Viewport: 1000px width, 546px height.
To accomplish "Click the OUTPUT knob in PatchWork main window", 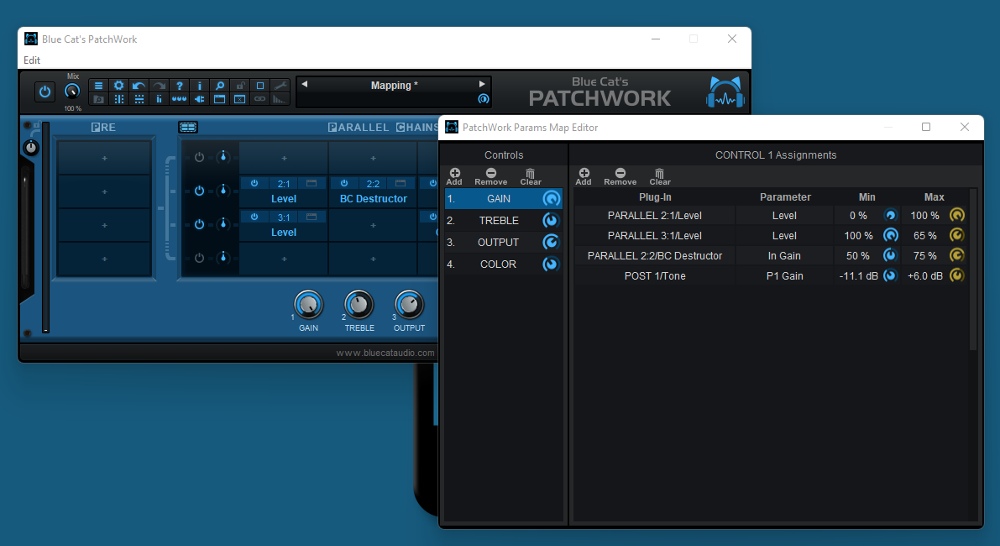I will click(x=409, y=305).
